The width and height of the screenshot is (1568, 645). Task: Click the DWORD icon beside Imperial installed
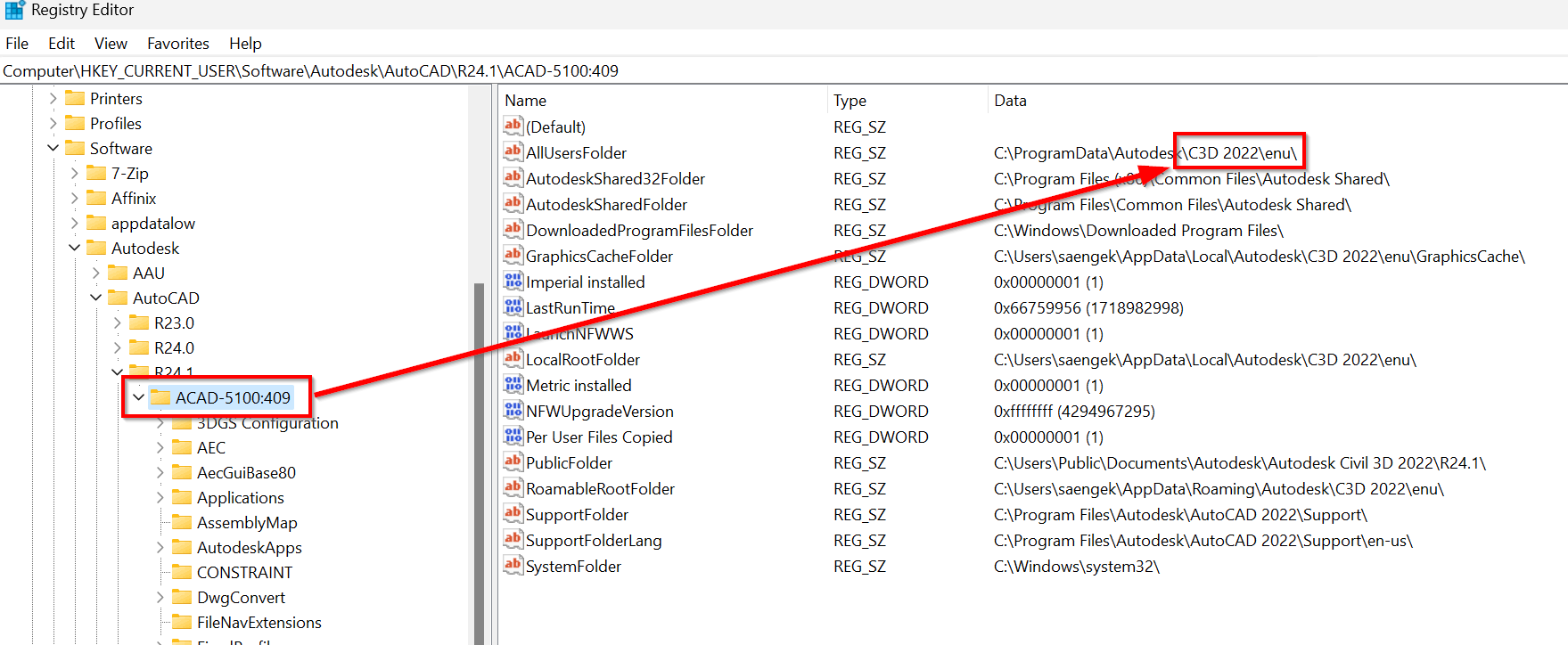coord(513,281)
